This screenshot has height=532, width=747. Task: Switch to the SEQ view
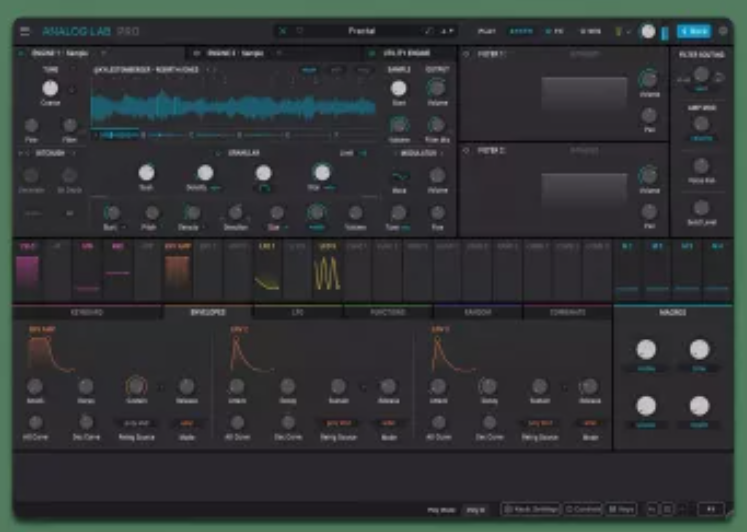pos(590,31)
